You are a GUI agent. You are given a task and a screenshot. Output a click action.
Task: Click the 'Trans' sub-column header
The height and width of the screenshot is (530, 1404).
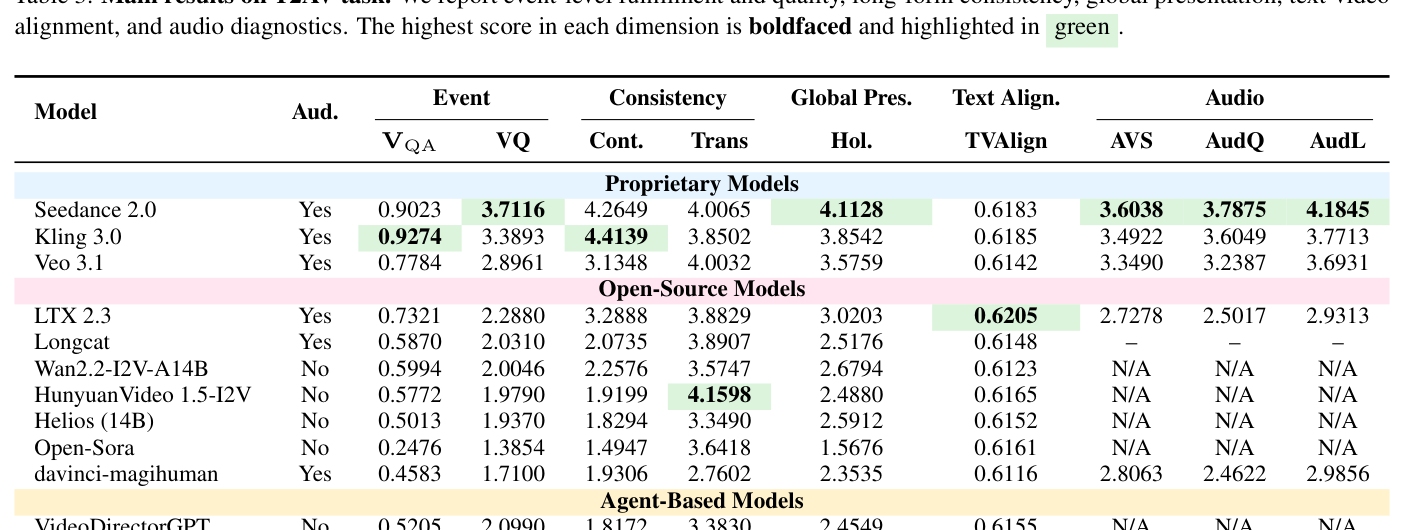coord(719,141)
